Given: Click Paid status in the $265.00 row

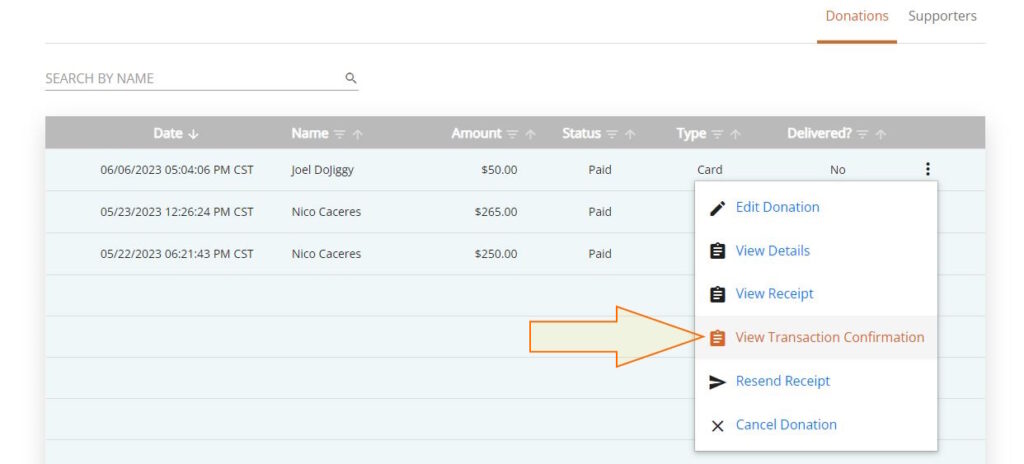Looking at the screenshot, I should point(600,212).
